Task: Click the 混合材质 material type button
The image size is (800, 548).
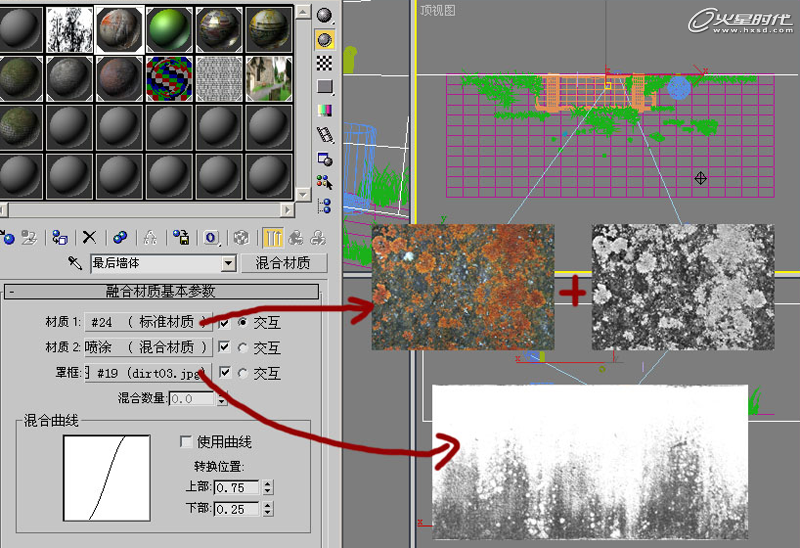Action: coord(283,263)
